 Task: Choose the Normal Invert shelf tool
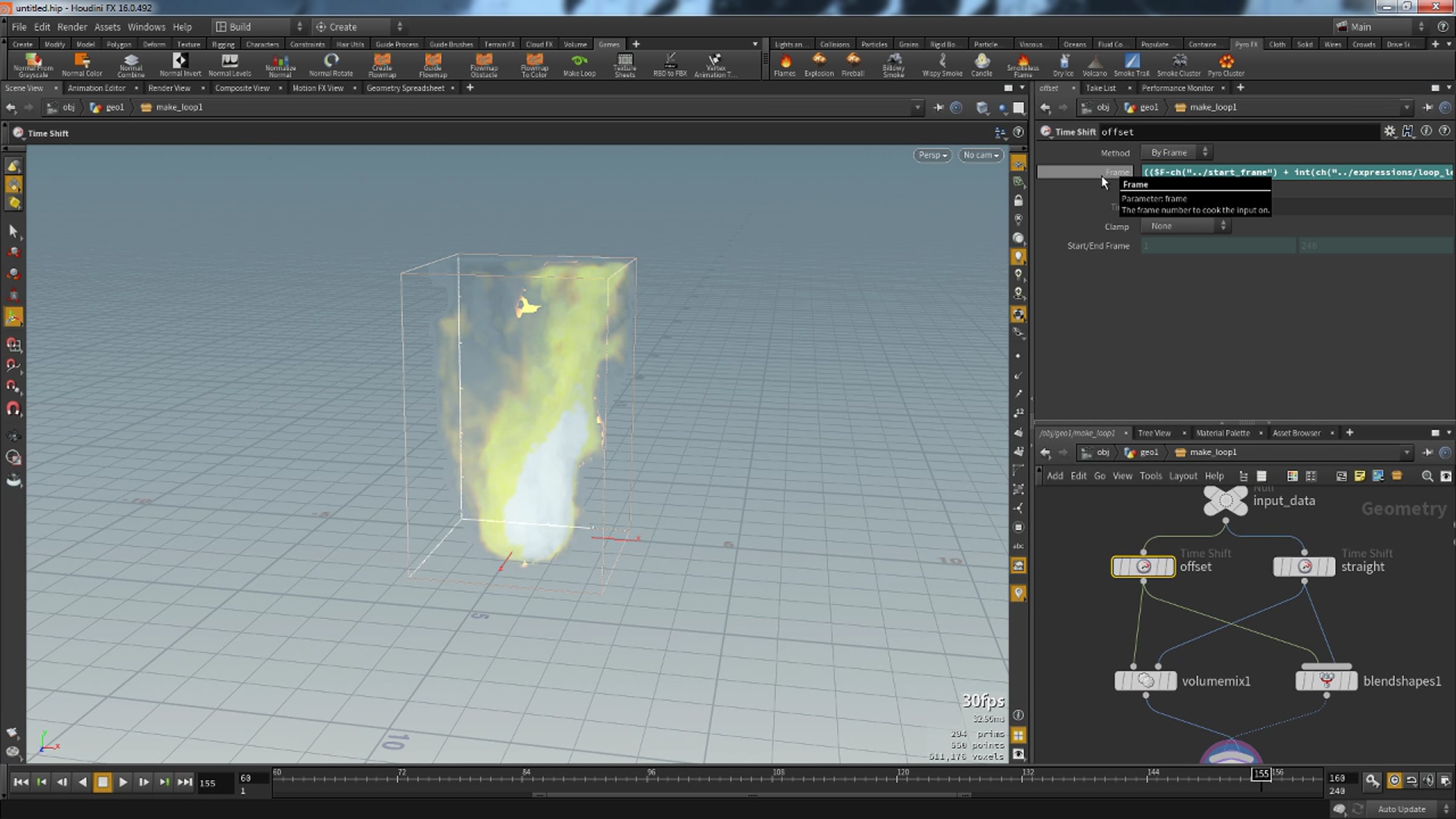click(180, 65)
